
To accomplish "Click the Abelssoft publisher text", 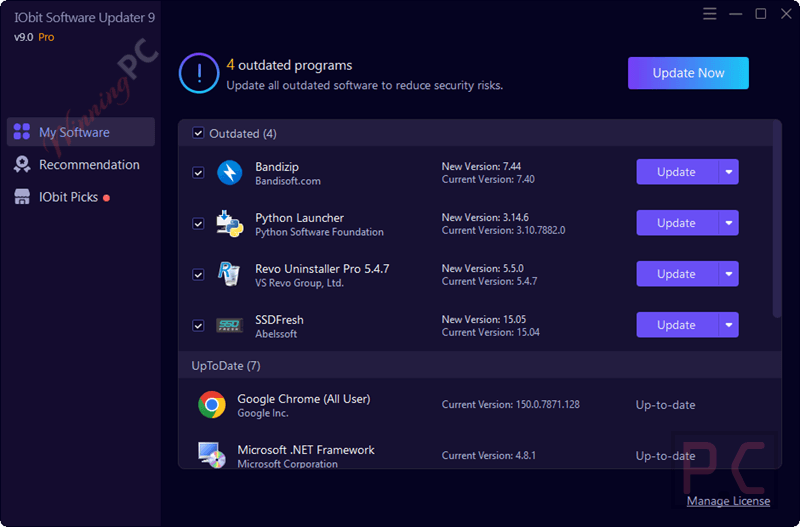I will click(276, 334).
